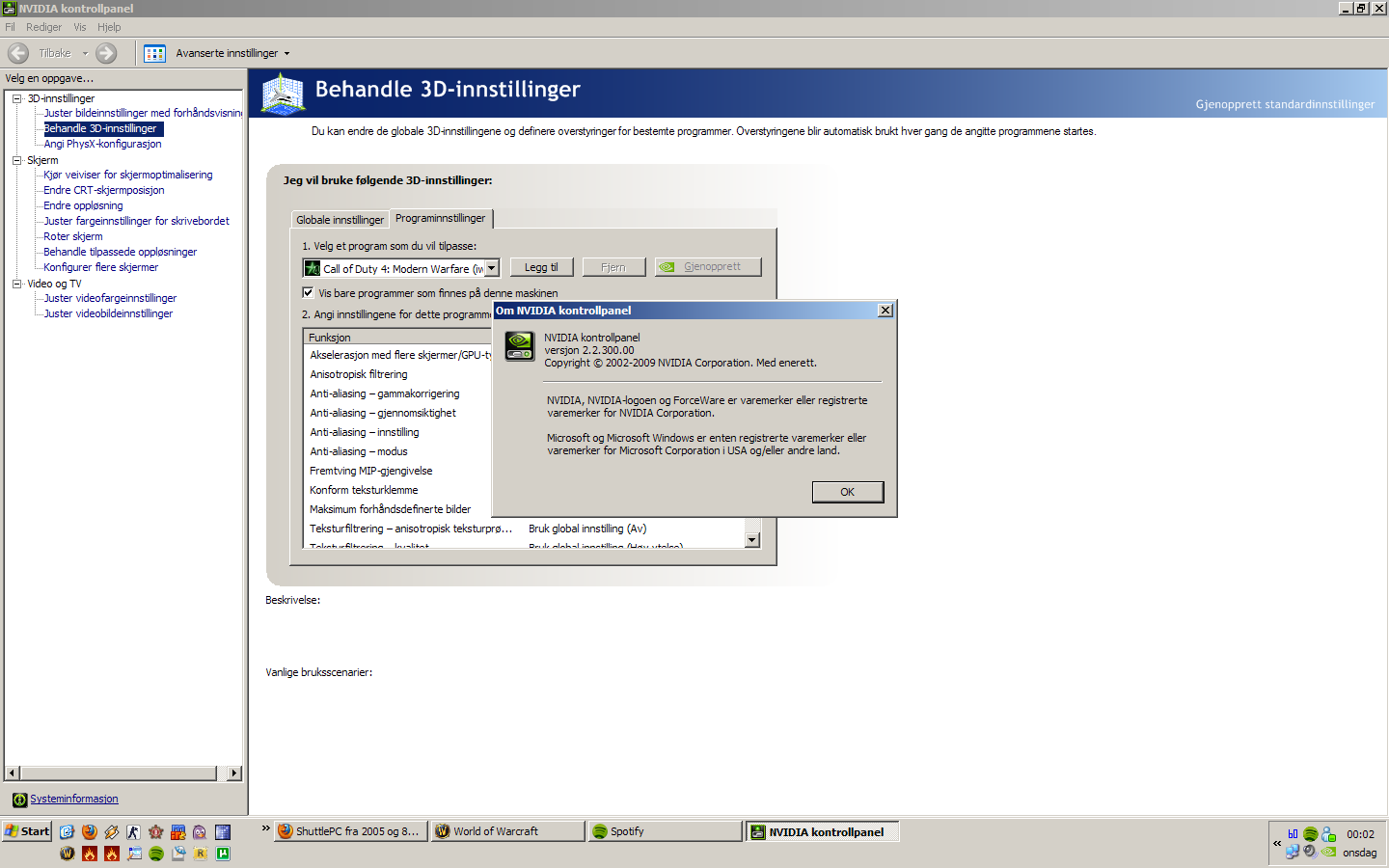
Task: Open Avanserte innstillinger dropdown arrow
Action: pos(286,54)
